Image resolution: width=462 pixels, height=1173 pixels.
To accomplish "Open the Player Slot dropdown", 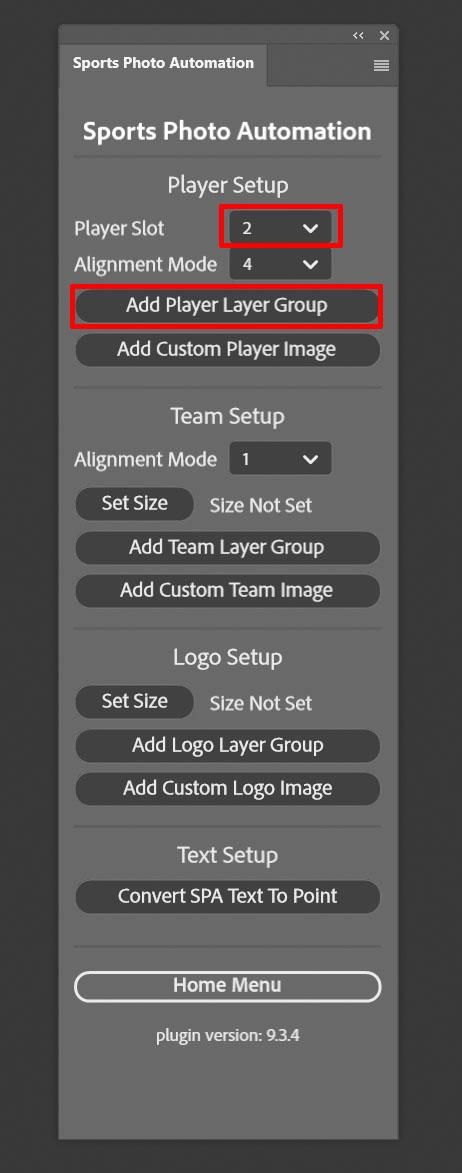I will click(280, 228).
